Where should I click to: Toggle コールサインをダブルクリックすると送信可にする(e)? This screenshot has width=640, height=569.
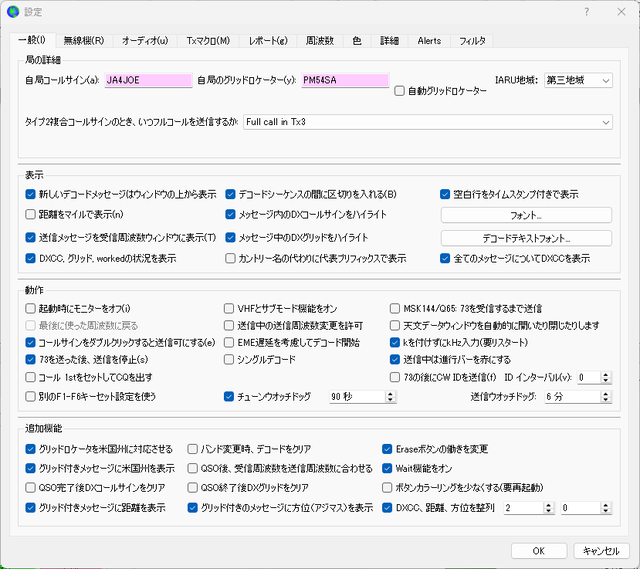(30, 342)
